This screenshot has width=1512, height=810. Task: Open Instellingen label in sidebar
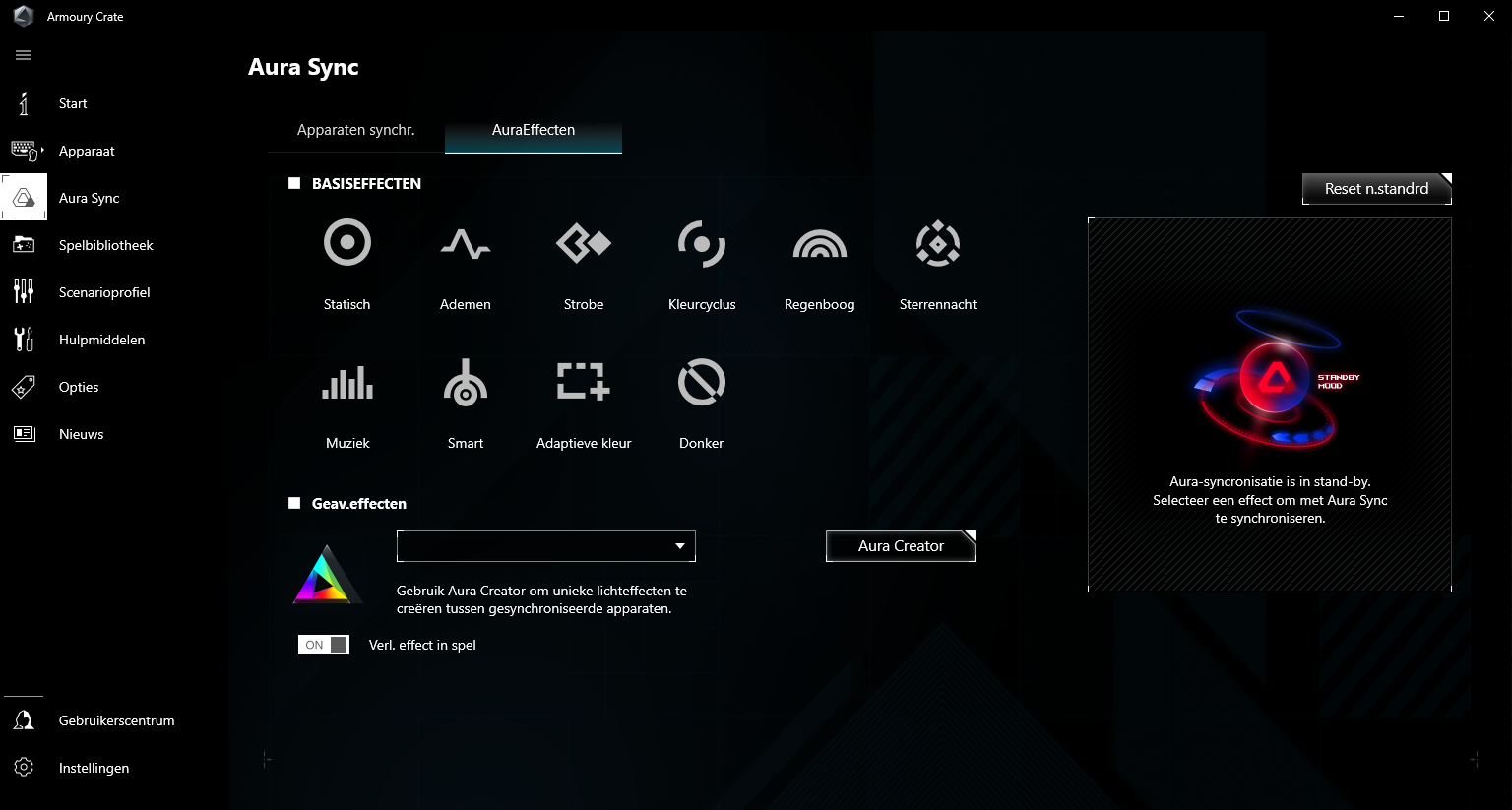click(94, 768)
